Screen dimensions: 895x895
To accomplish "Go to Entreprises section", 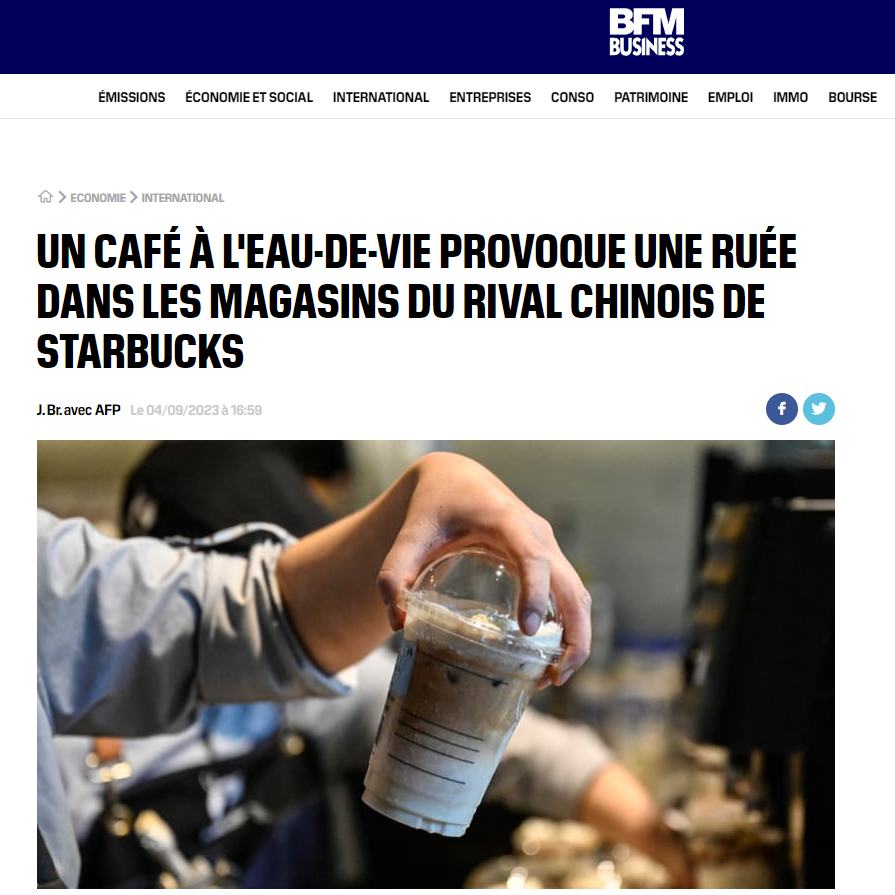I will (490, 98).
